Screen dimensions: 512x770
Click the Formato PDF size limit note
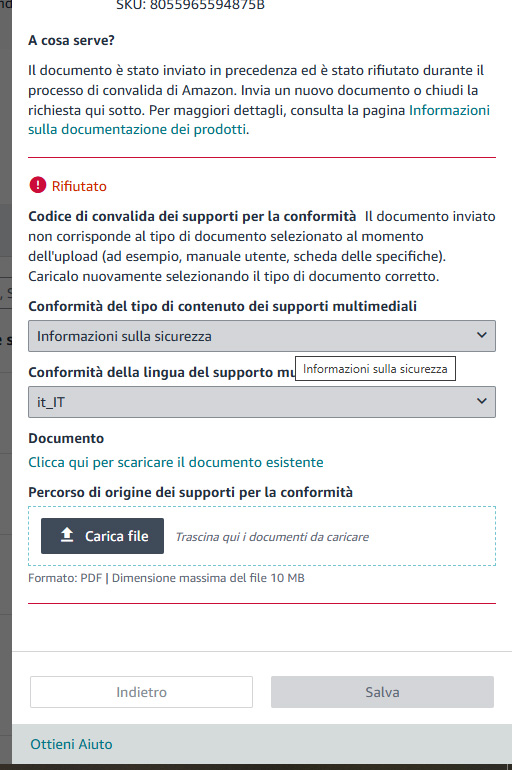point(166,578)
